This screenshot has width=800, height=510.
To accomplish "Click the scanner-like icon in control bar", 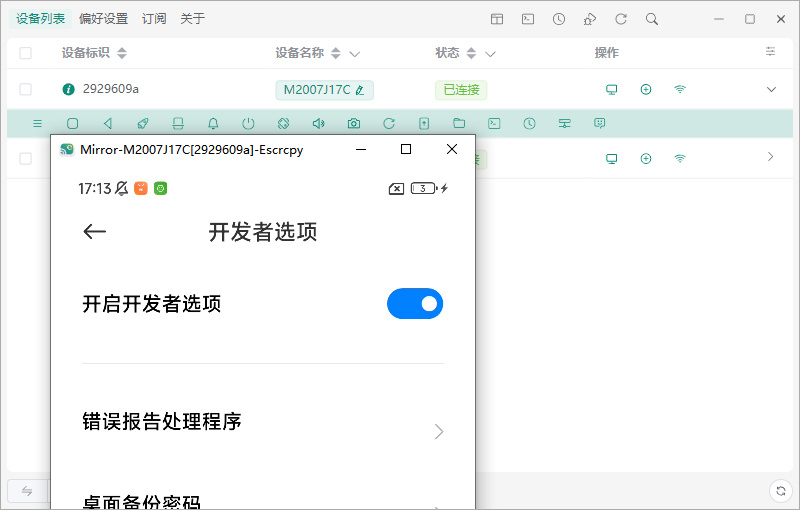I will pyautogui.click(x=178, y=123).
